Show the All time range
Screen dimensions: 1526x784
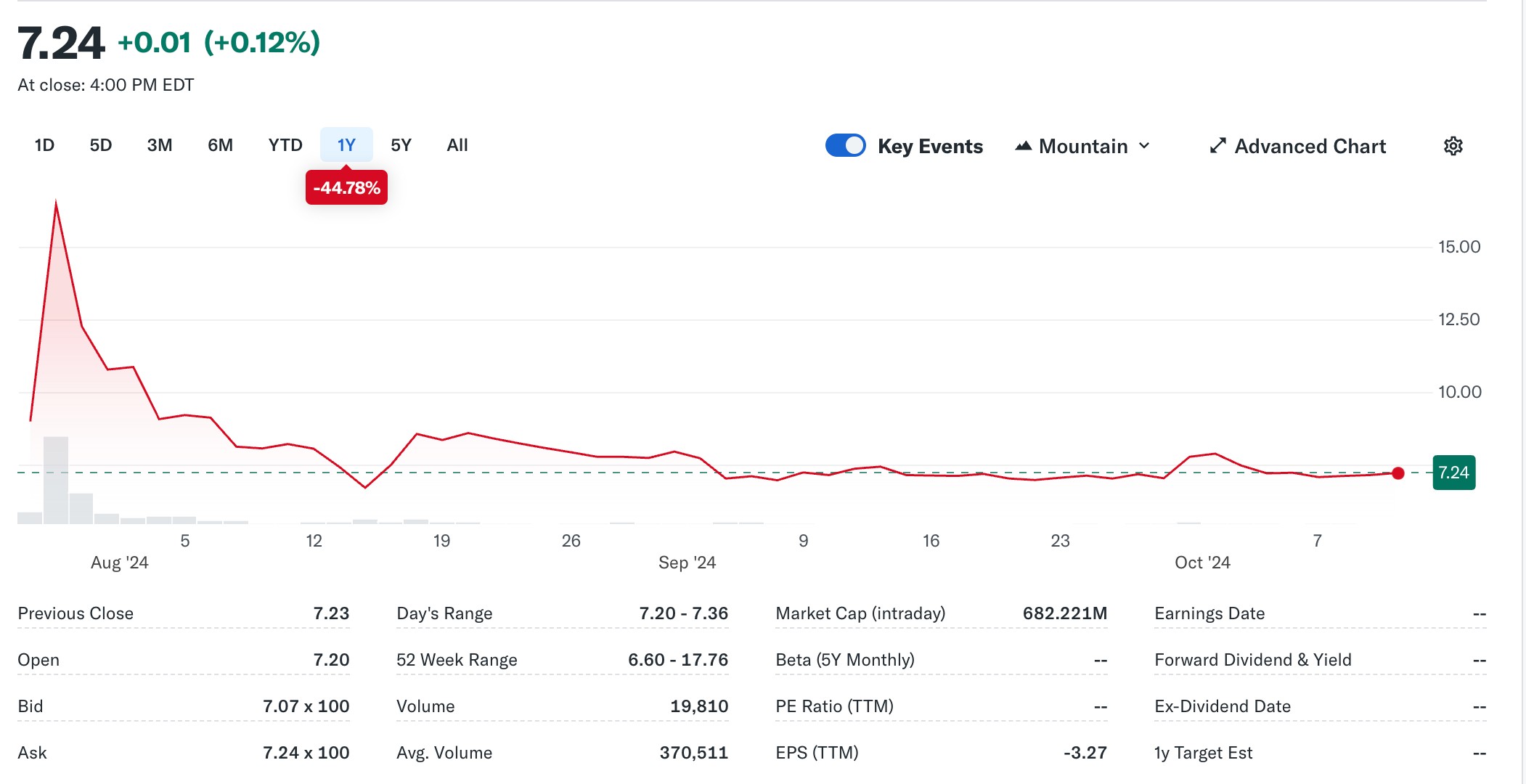(x=457, y=145)
